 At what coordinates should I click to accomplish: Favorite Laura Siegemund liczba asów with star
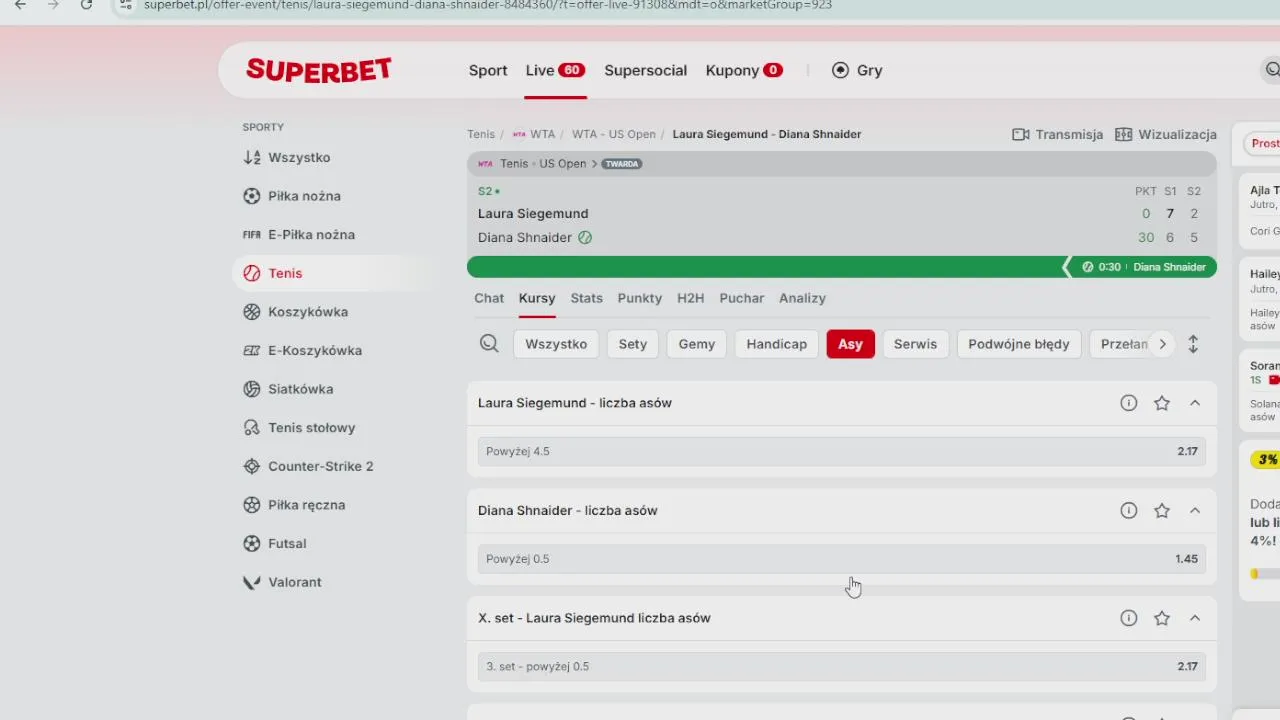click(1162, 403)
